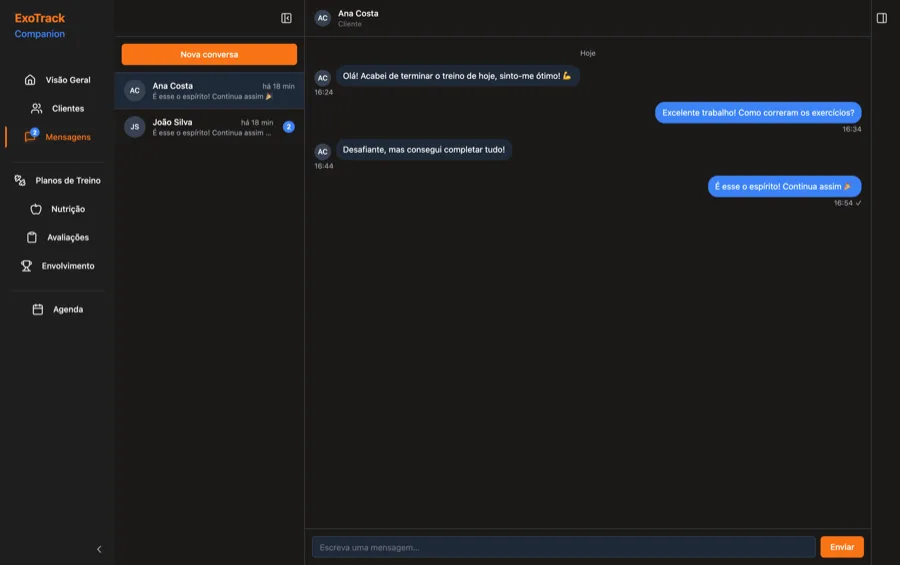Open the João Silva conversation
This screenshot has height=565, width=900.
pyautogui.click(x=210, y=127)
